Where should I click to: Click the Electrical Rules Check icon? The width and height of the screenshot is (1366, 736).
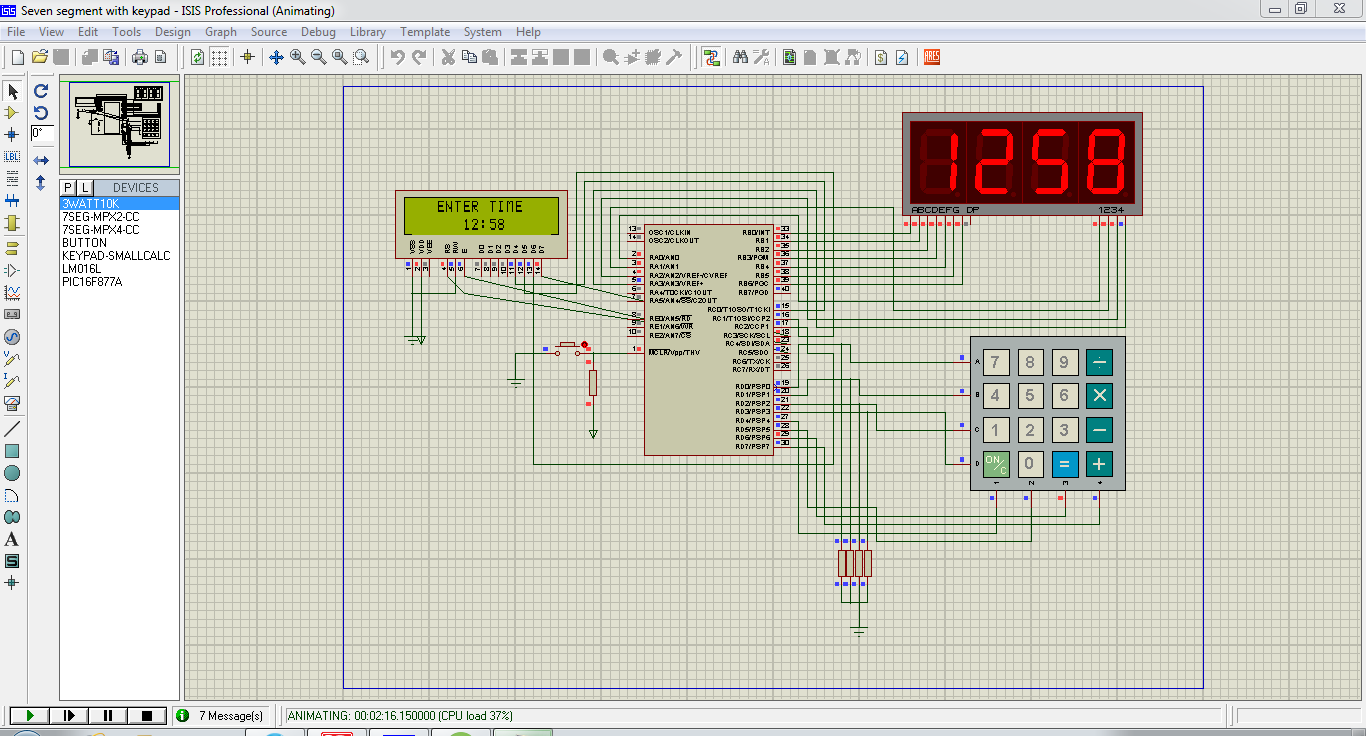(x=902, y=57)
